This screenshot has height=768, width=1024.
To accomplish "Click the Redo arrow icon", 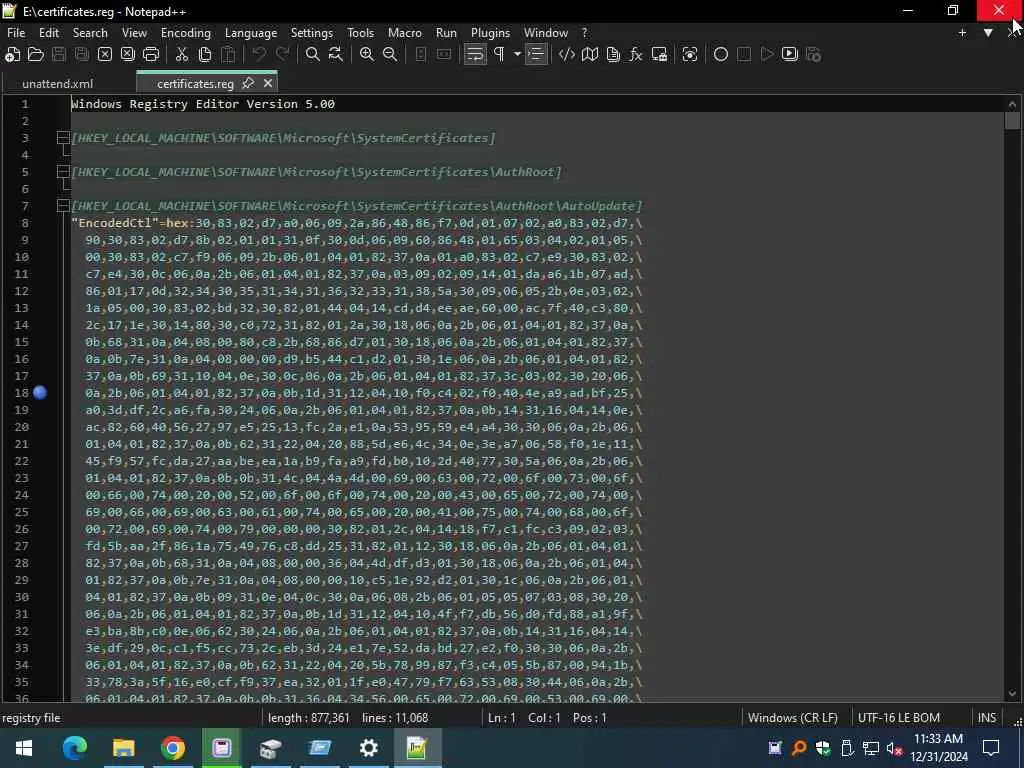I will [282, 55].
